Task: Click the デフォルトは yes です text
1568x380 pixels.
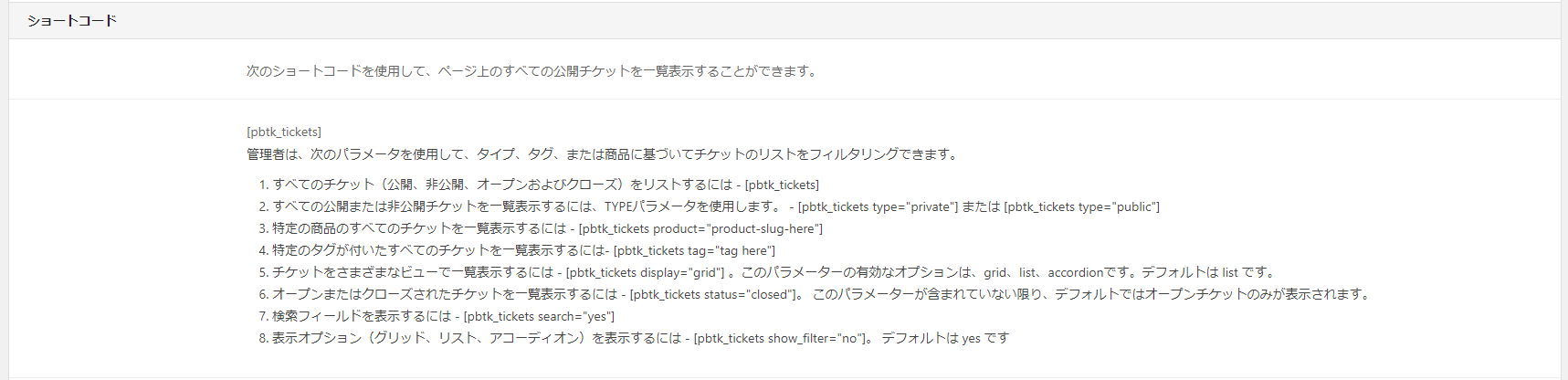Action: coord(945,338)
